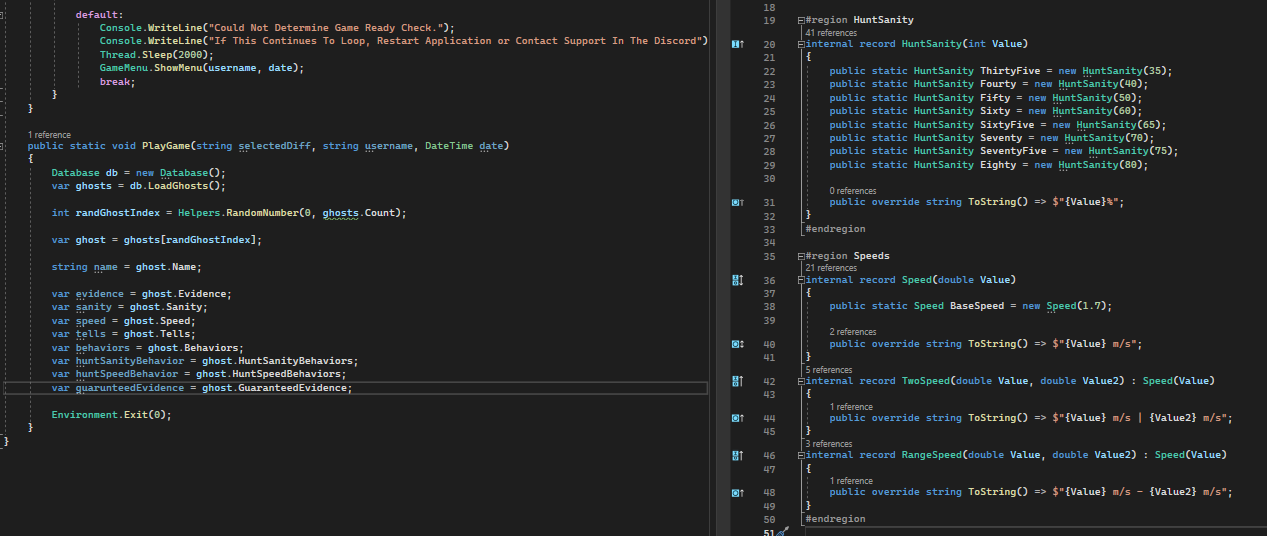1267x536 pixels.
Task: Collapse the RangeSpeed record body
Action: pyautogui.click(x=800, y=455)
